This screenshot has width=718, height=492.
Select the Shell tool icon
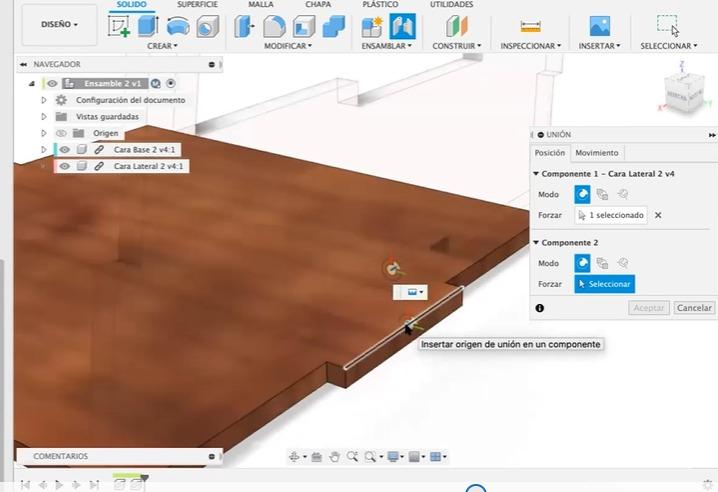304,26
